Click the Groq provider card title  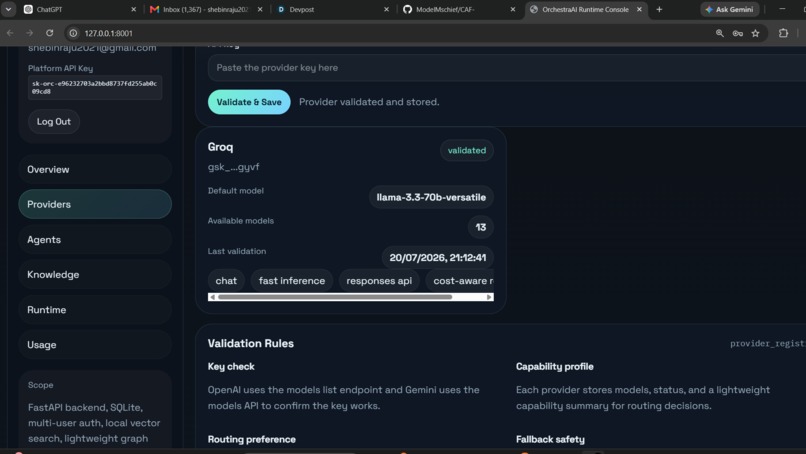click(221, 147)
